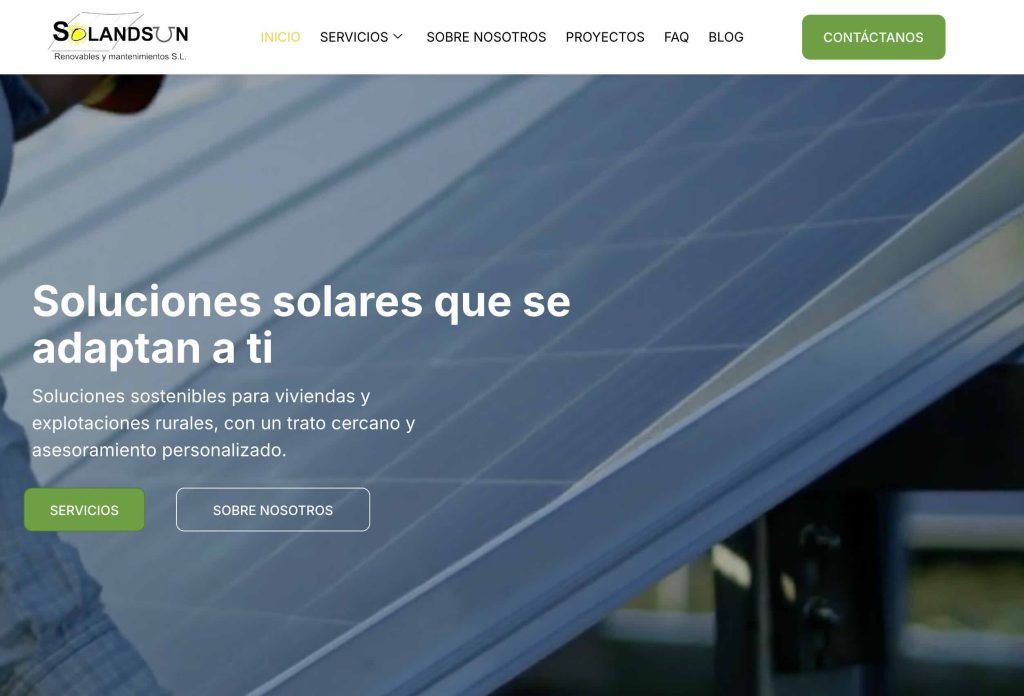The height and width of the screenshot is (696, 1024).
Task: Click the outlined SOBRE NOSOTROS button
Action: pos(273,510)
